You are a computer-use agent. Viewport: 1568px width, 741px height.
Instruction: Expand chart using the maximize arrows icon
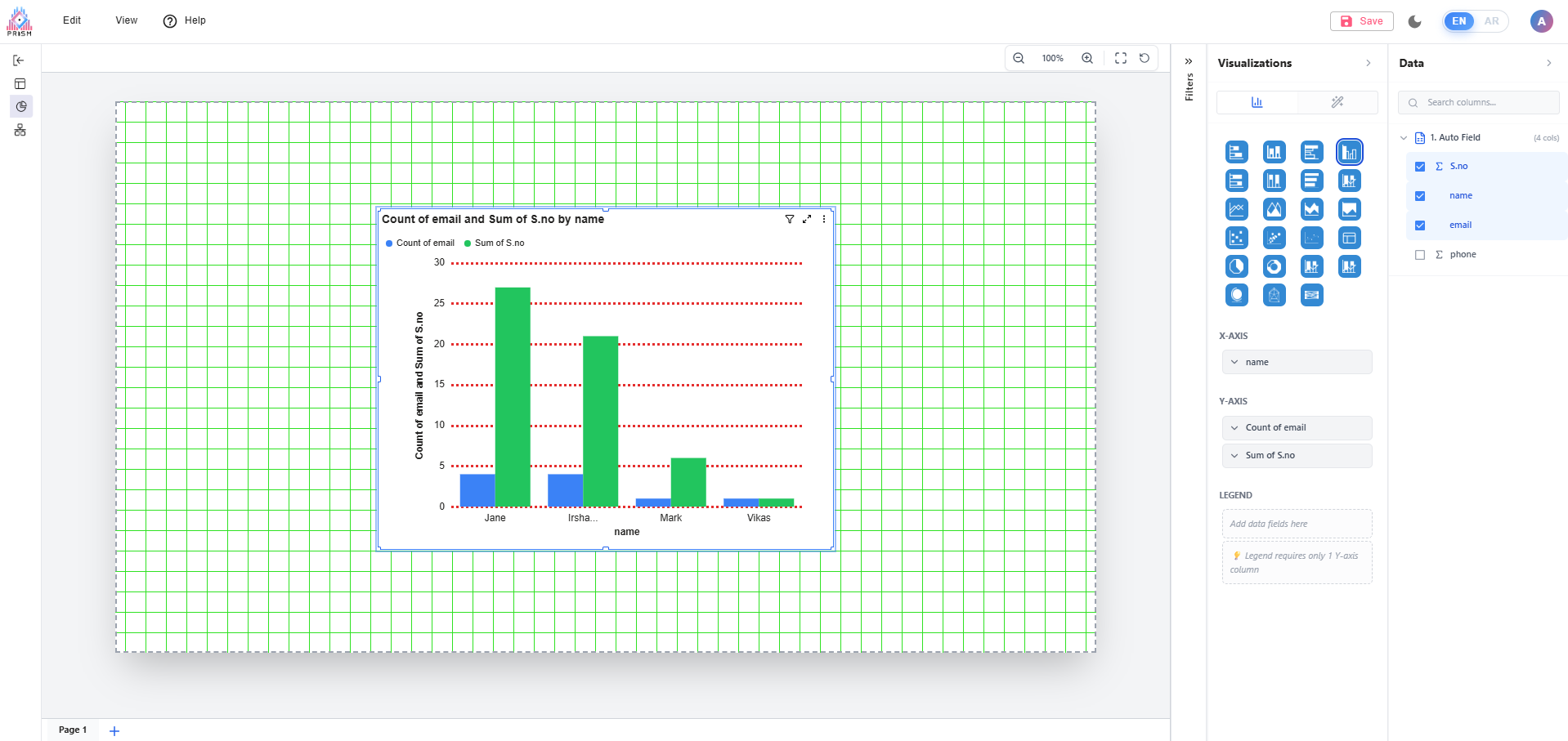[x=807, y=219]
